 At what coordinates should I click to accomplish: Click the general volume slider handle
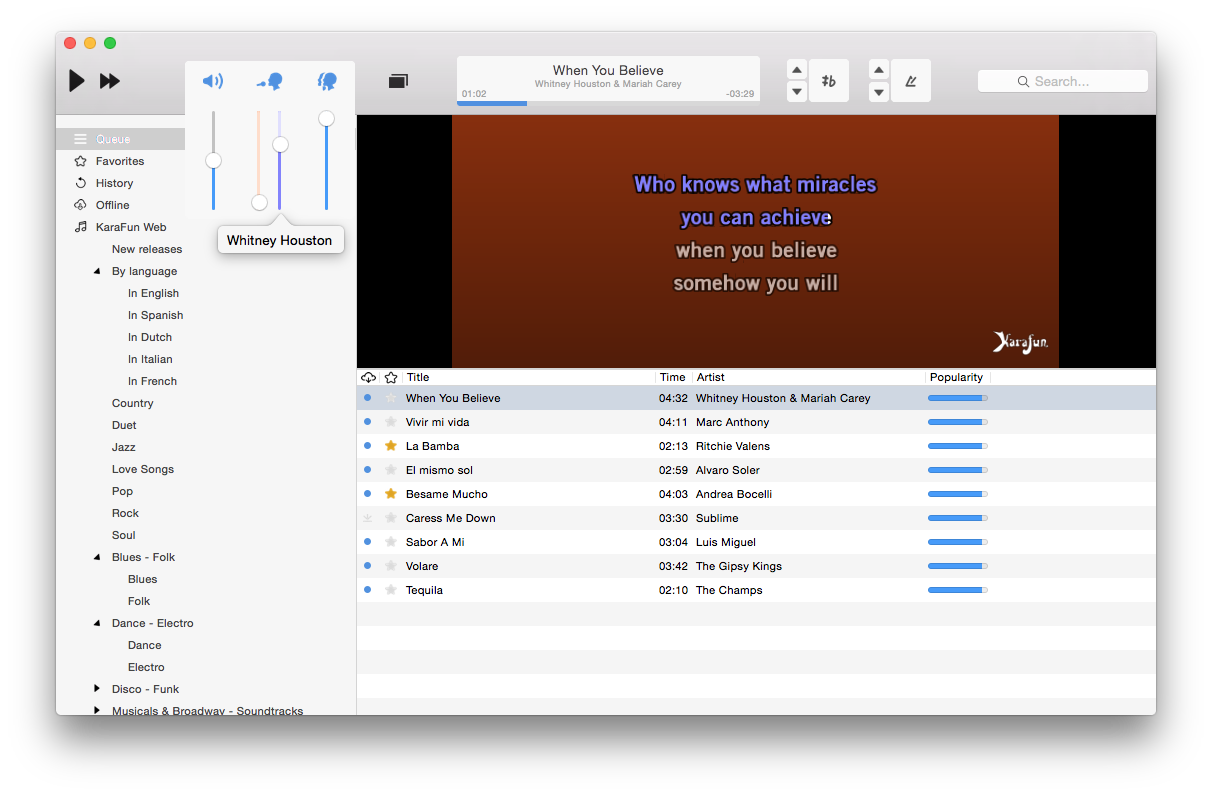point(213,161)
